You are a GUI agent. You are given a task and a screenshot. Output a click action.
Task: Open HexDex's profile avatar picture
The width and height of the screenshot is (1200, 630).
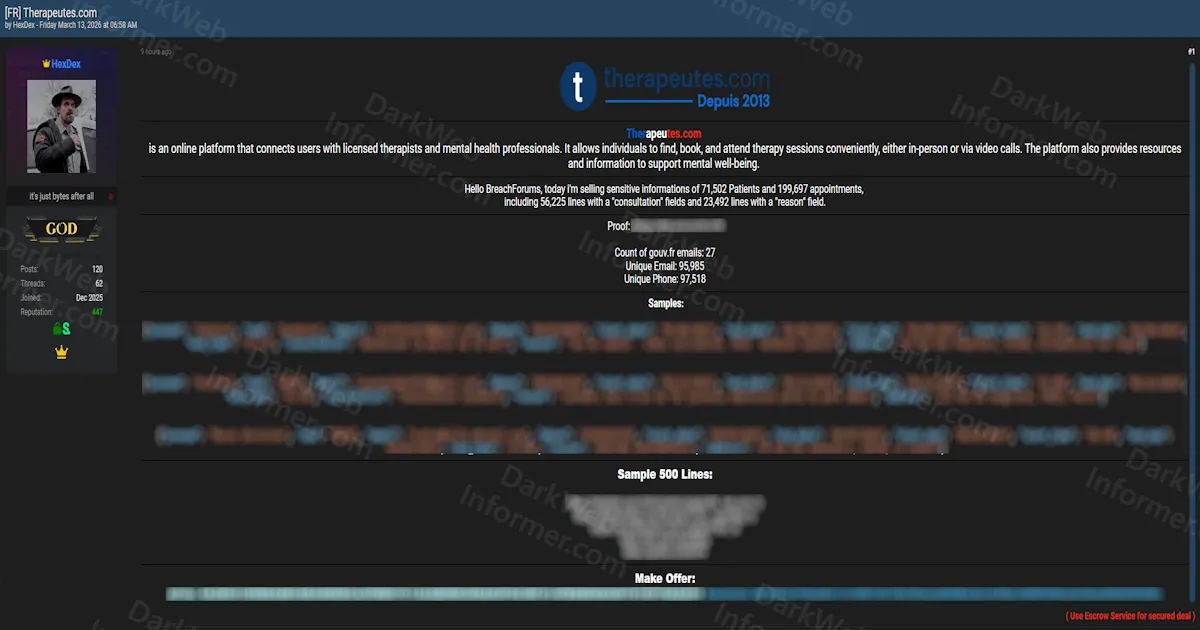click(62, 124)
